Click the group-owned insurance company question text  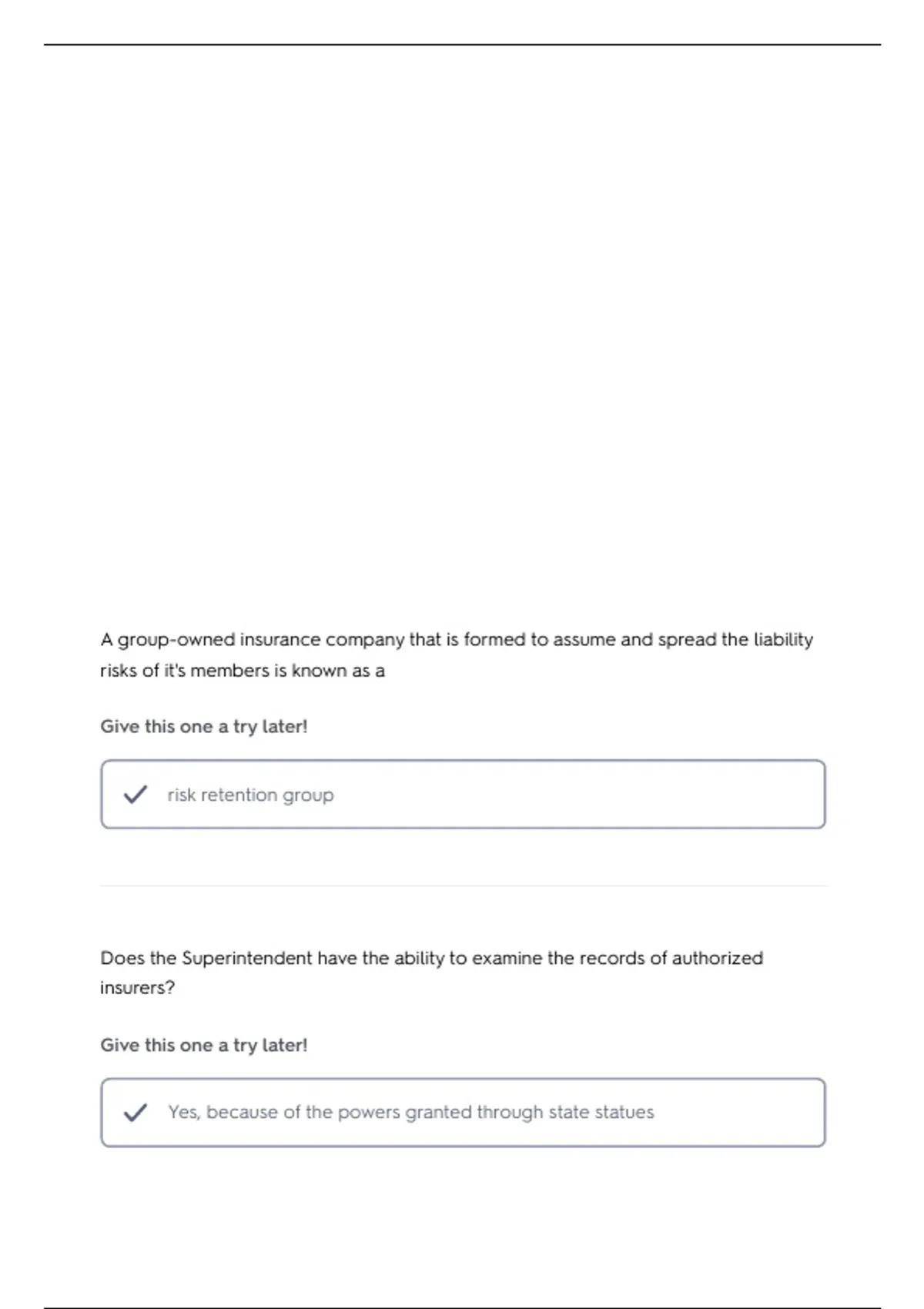point(457,654)
